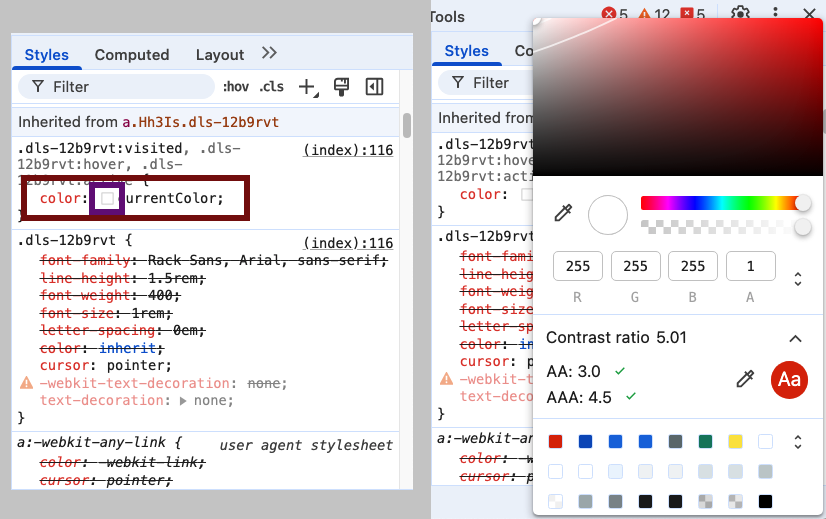Open the (index):116 link beside .dls-12b9rvt rule

pos(348,243)
